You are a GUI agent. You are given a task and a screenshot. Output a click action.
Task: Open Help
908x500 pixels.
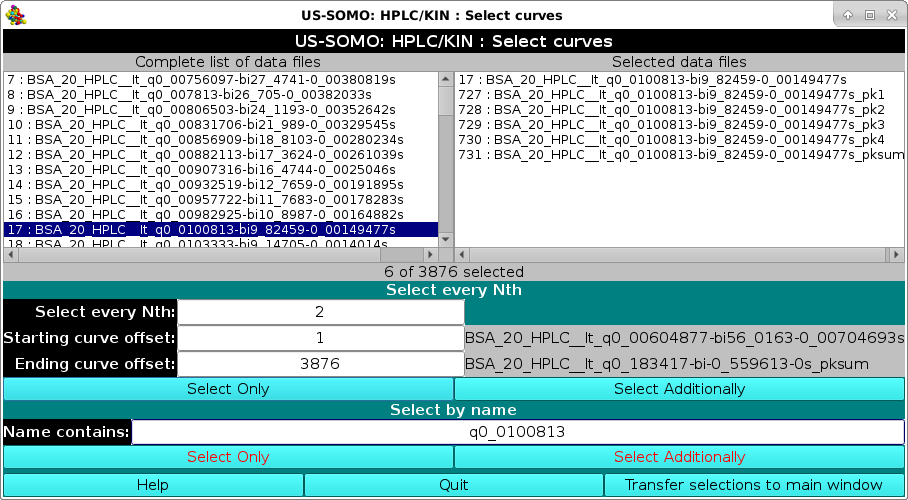click(153, 485)
